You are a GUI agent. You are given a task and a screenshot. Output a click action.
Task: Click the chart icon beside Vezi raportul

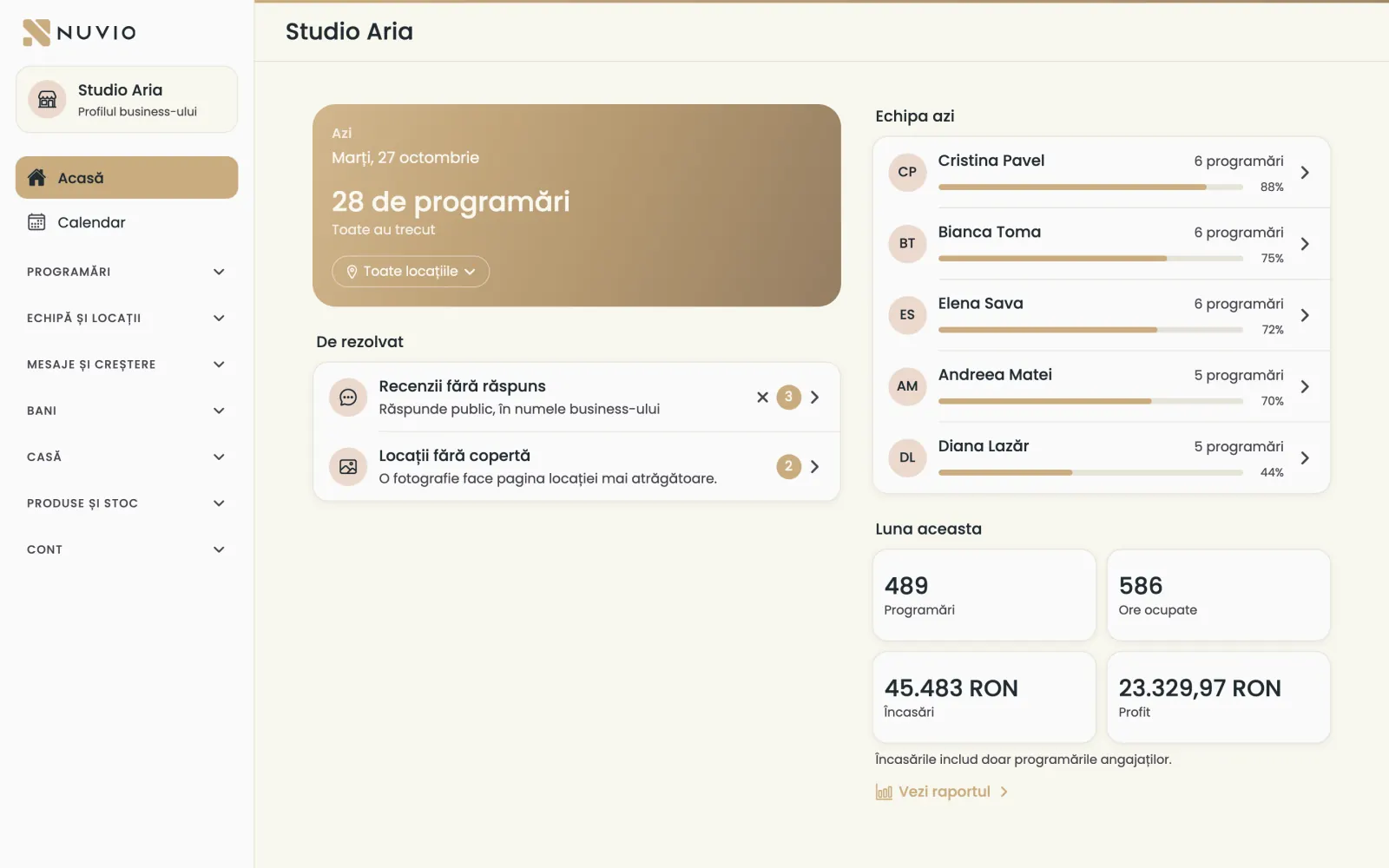coord(884,792)
